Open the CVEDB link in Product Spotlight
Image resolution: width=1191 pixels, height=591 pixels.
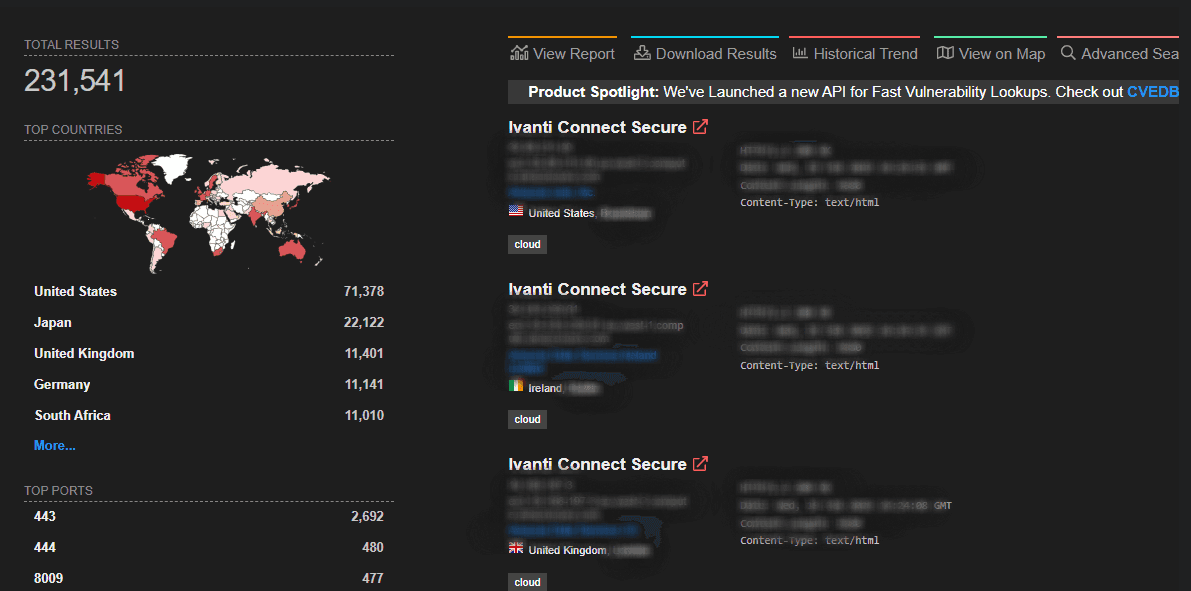click(x=1153, y=92)
